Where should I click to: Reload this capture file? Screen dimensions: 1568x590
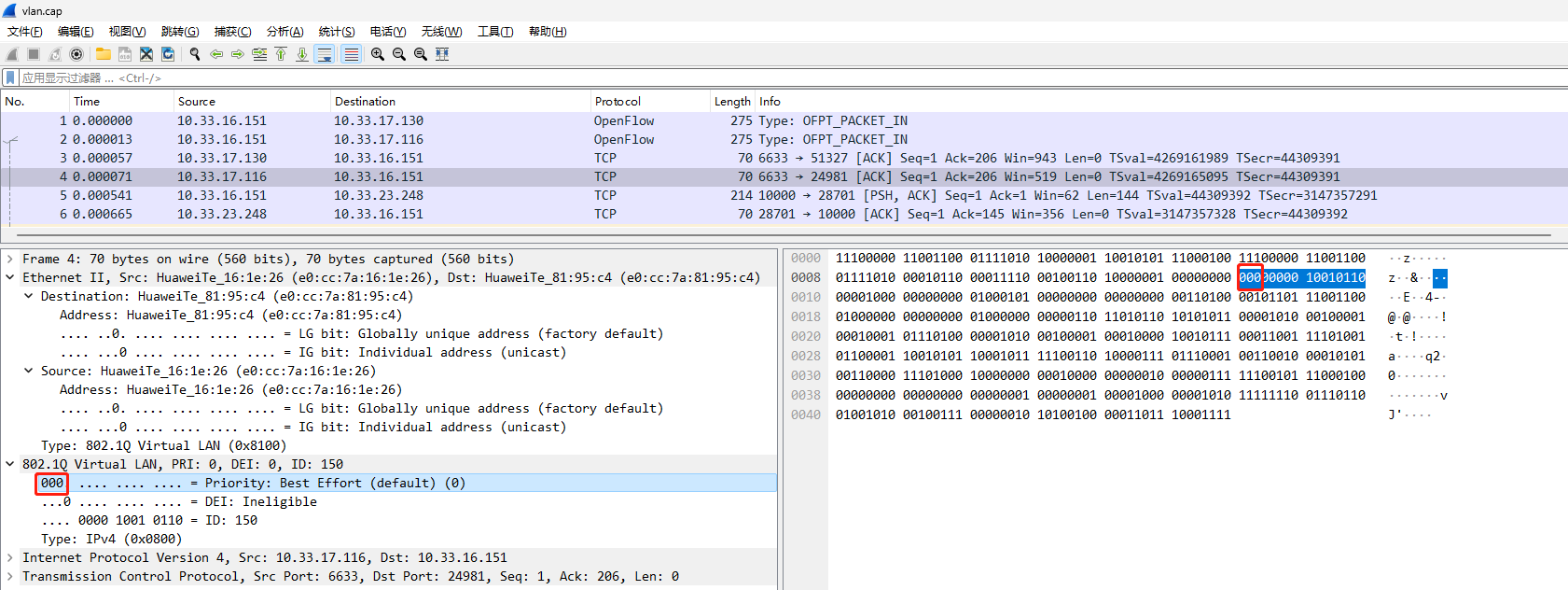[168, 54]
